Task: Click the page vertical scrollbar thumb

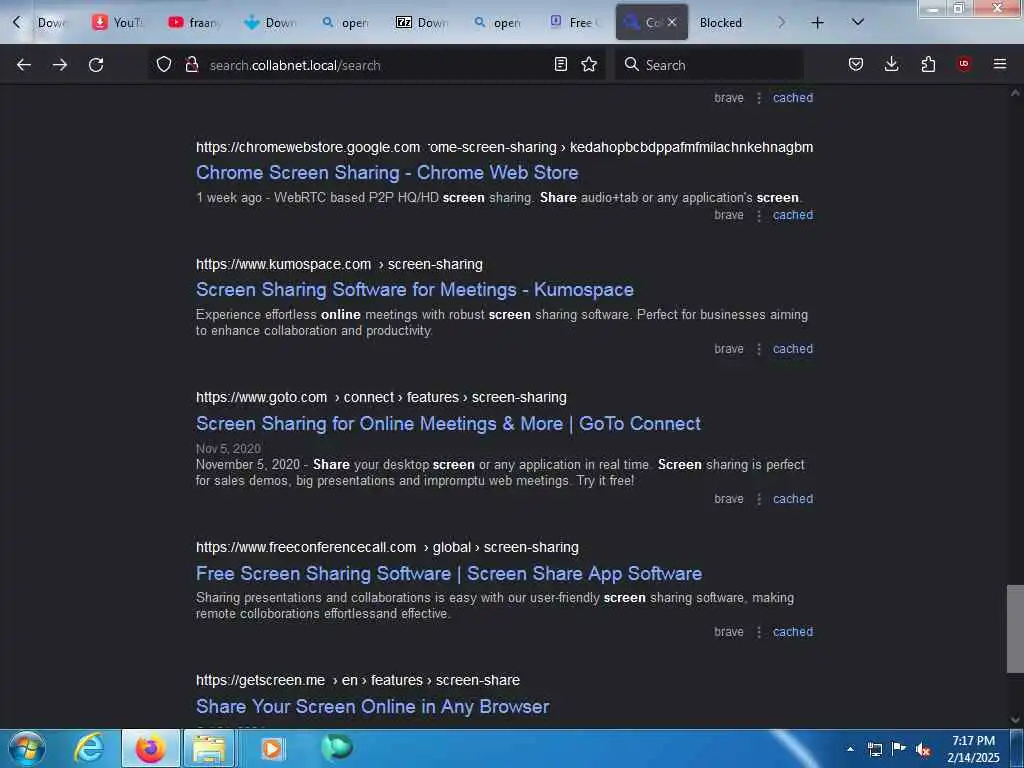Action: point(1015,628)
